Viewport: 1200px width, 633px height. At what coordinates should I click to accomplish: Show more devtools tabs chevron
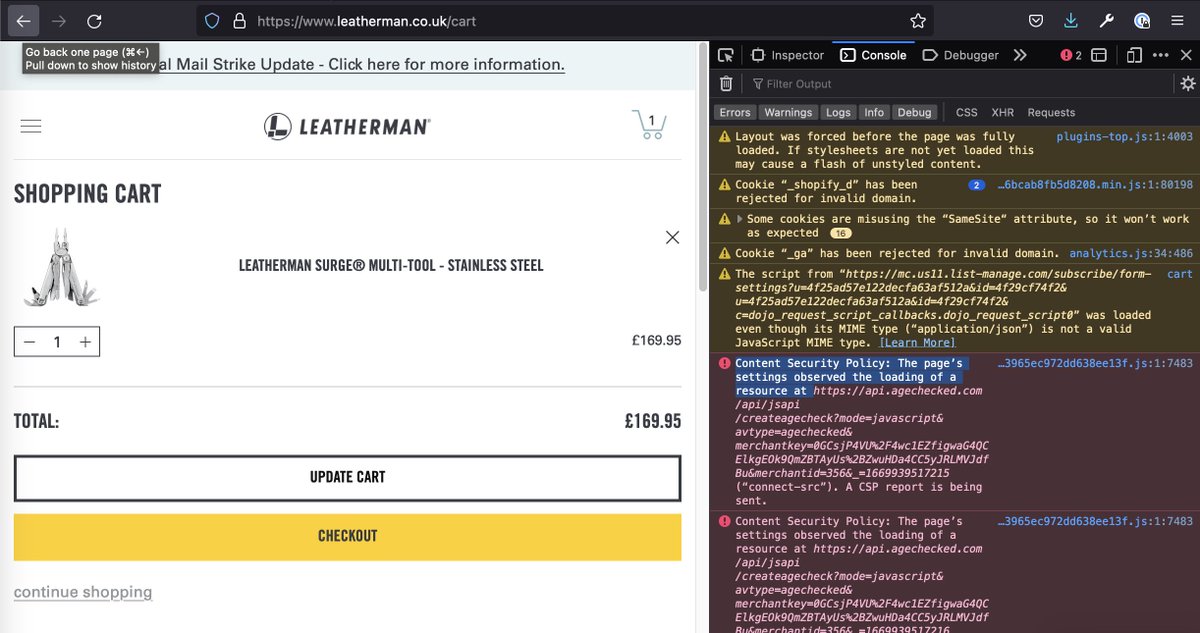(x=1019, y=55)
